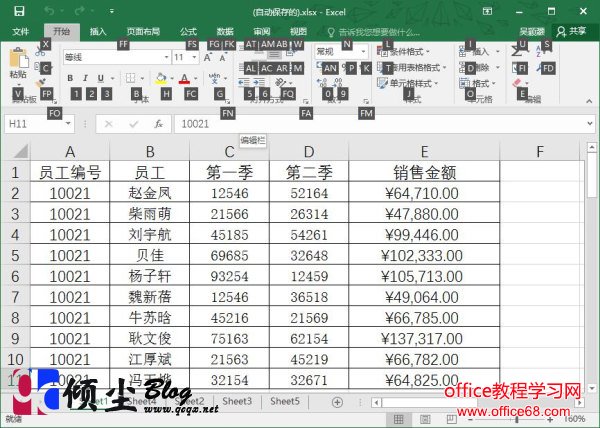600x428 pixels.
Task: Click the 格式 cells button
Action: pos(476,83)
